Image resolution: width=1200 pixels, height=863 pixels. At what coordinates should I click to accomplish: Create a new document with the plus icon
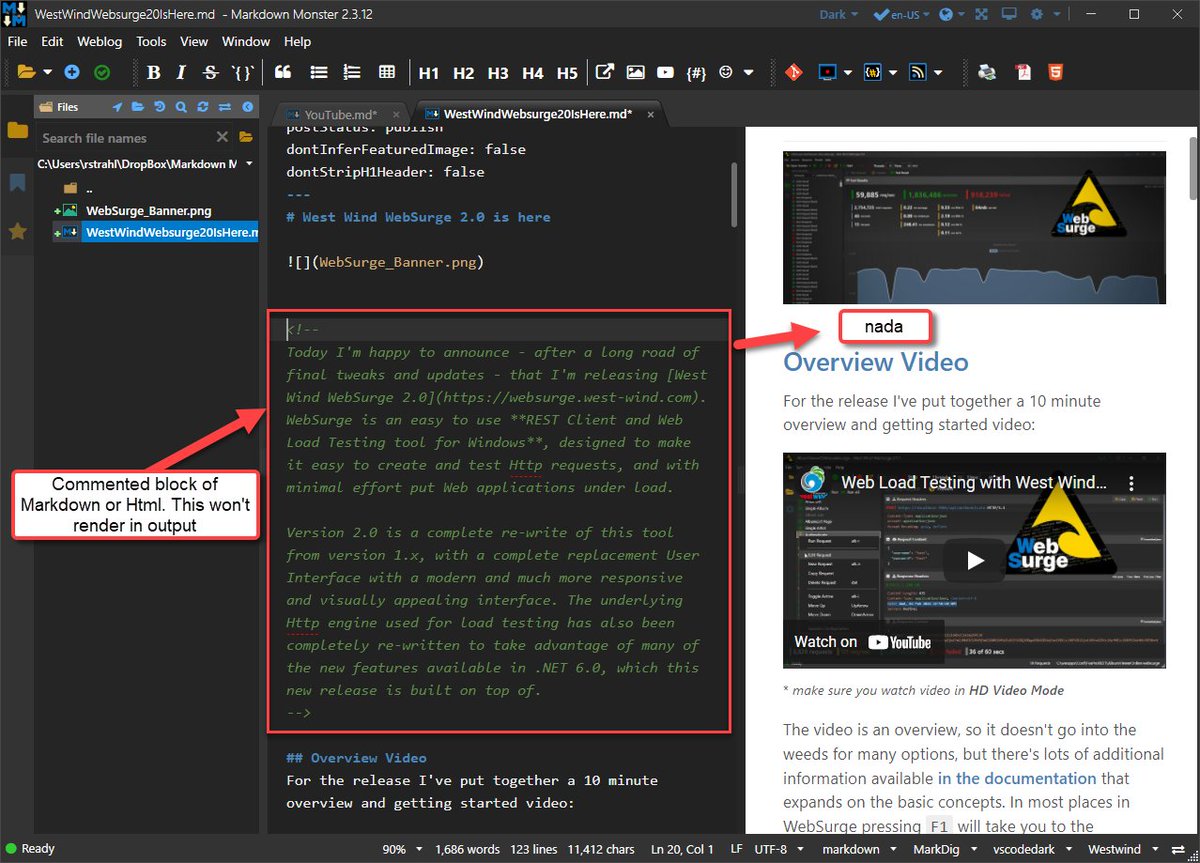click(x=72, y=72)
